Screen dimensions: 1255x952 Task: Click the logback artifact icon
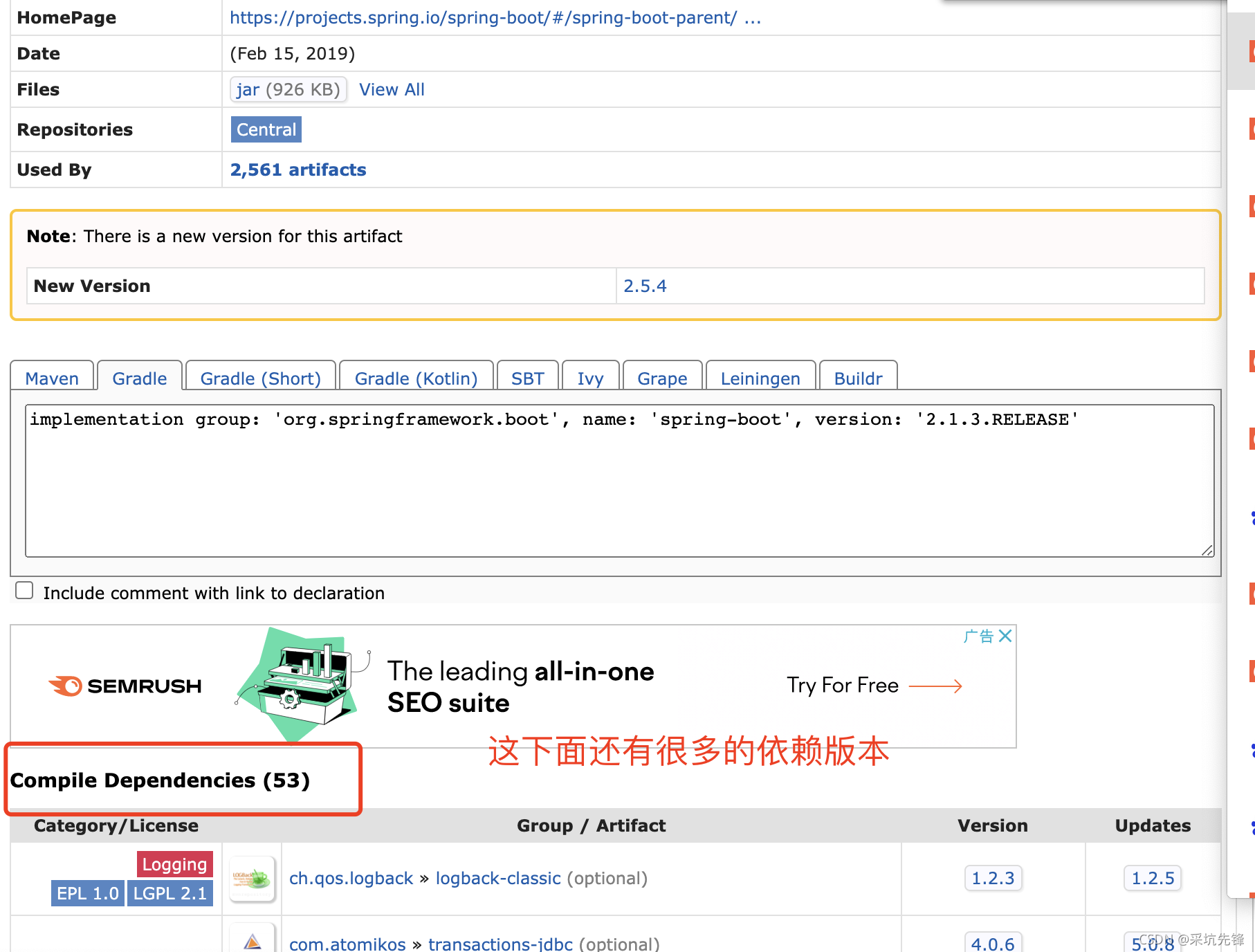coord(253,879)
